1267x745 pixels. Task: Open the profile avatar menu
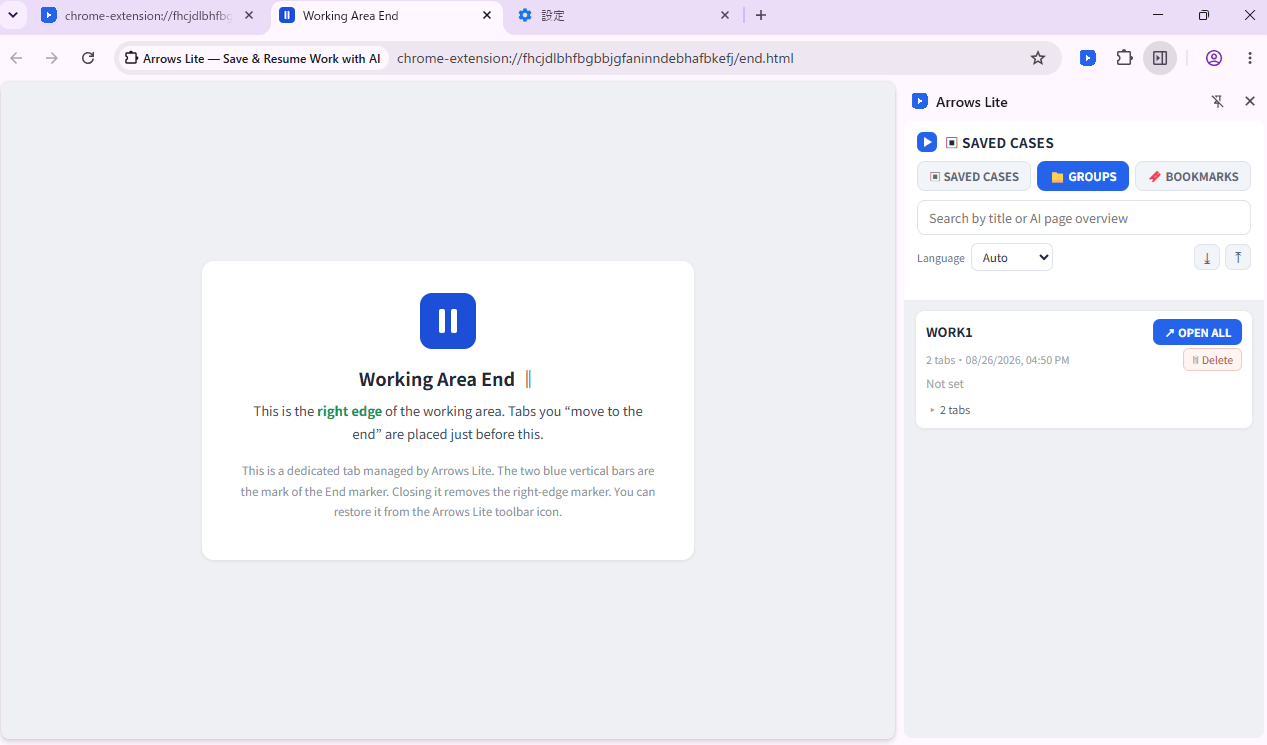(1214, 58)
